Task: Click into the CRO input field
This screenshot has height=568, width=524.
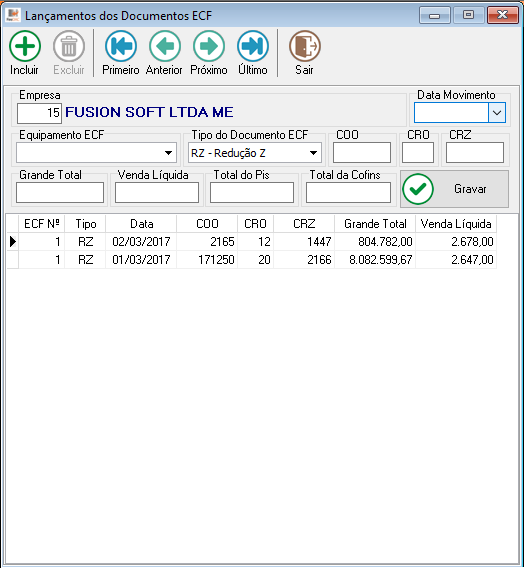Action: point(418,153)
